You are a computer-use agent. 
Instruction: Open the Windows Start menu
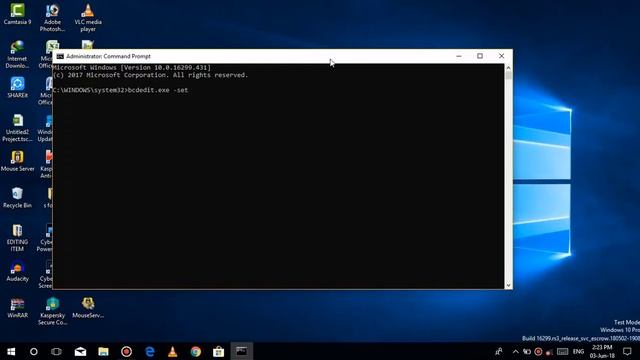(x=11, y=351)
